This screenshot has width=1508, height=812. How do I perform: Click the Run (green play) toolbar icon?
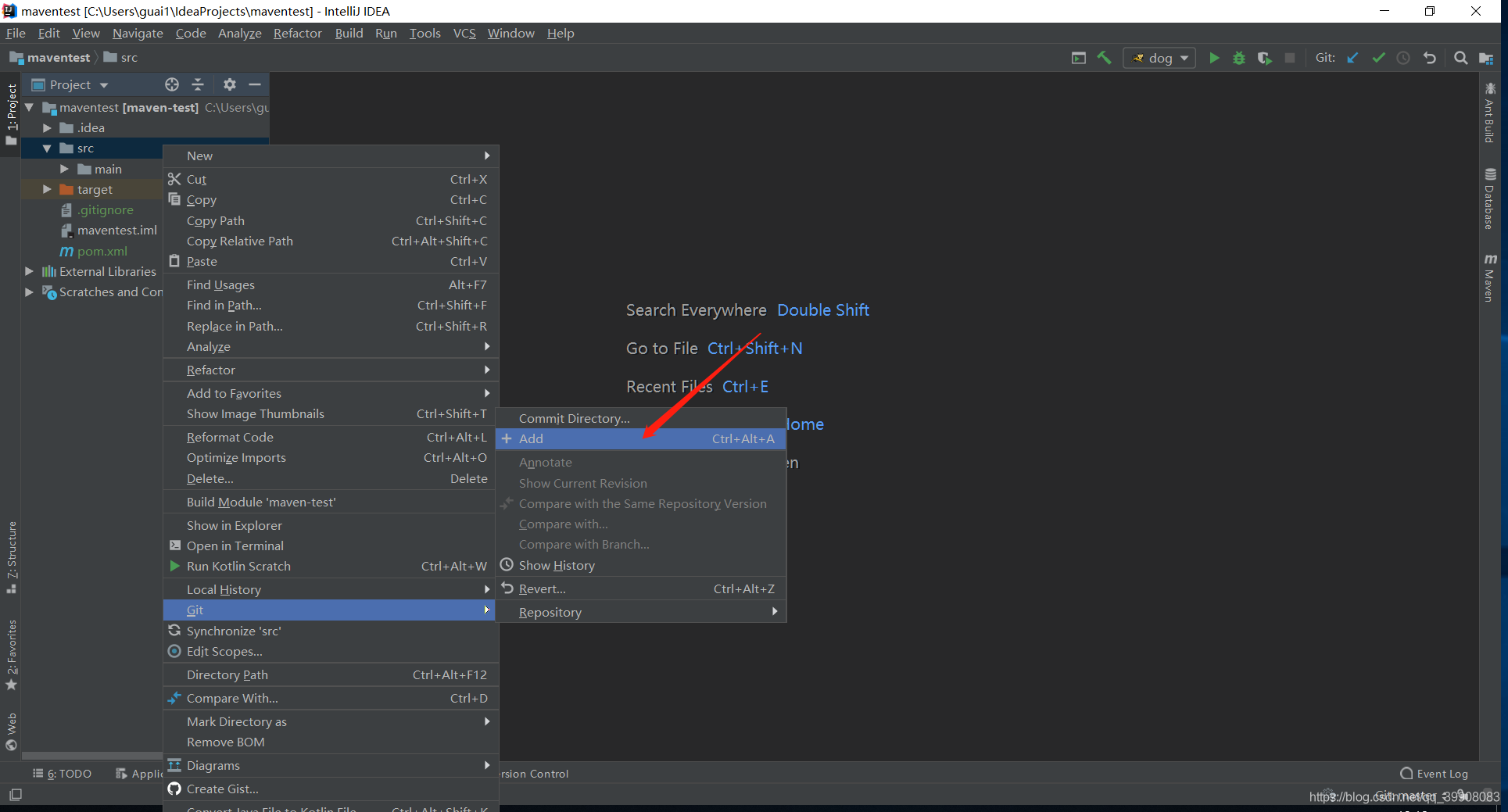tap(1214, 58)
